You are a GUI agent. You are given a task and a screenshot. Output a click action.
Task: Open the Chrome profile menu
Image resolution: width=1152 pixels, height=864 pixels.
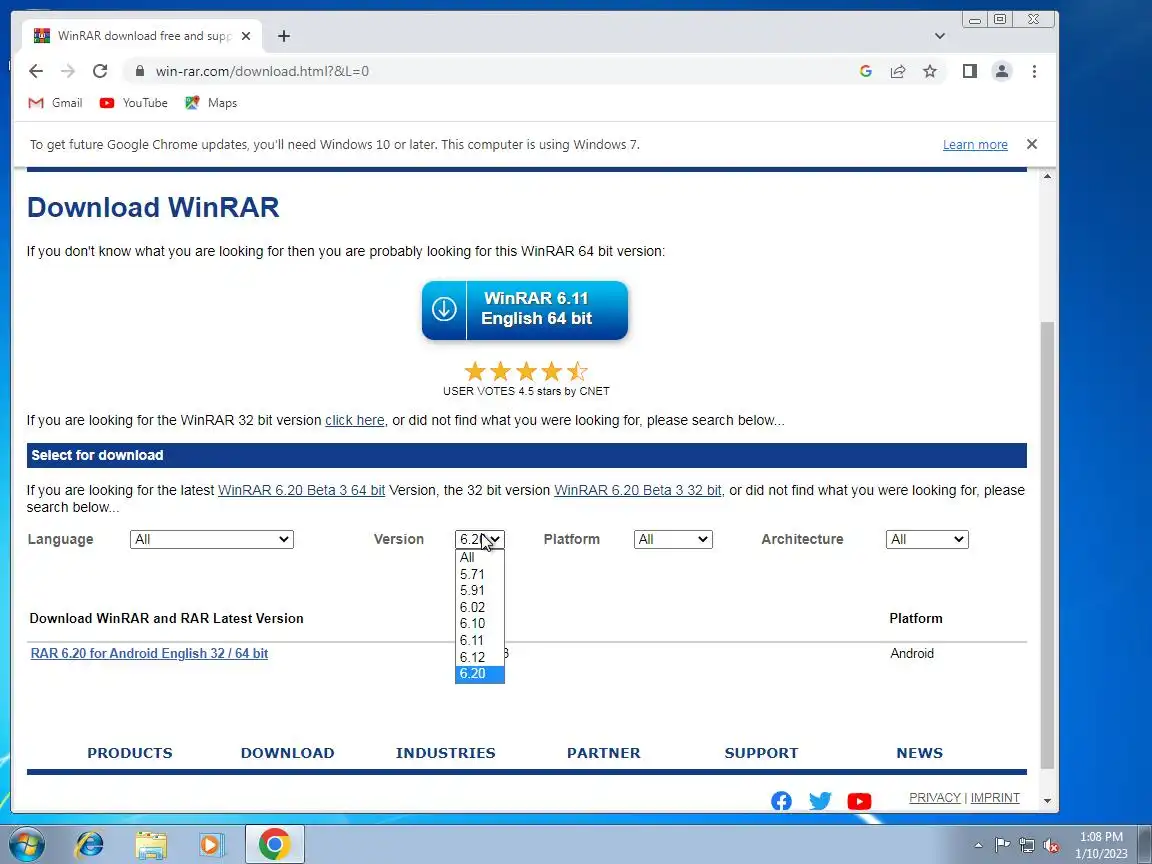pyautogui.click(x=1001, y=71)
